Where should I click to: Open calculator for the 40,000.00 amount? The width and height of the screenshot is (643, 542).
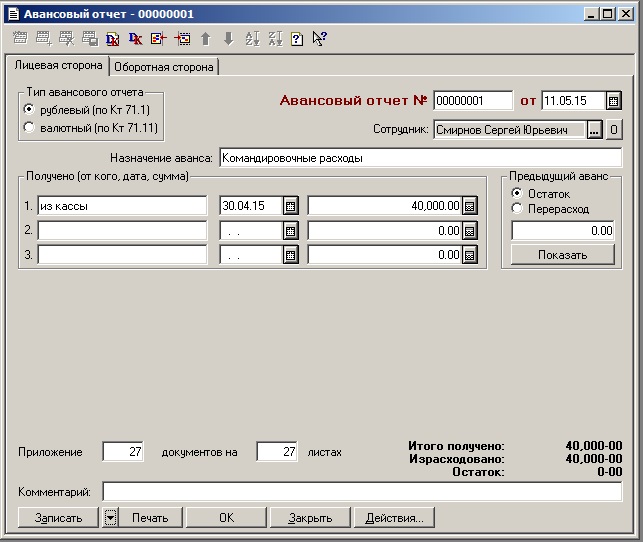470,206
